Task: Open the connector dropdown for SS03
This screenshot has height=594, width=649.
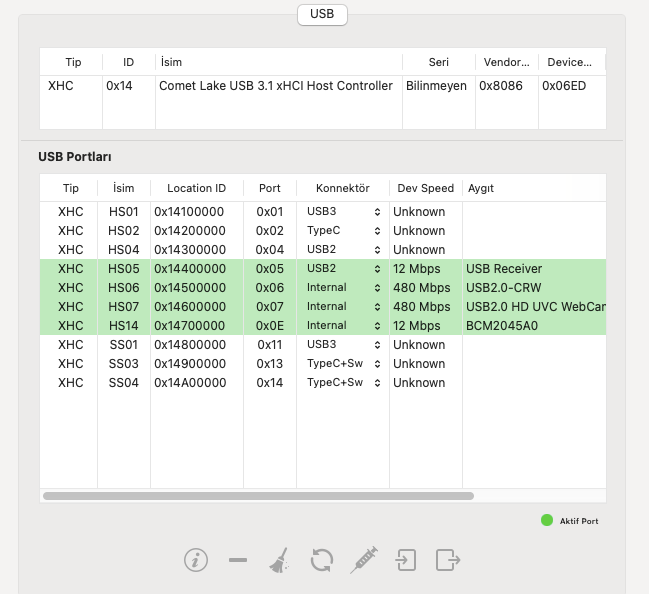Action: point(343,364)
